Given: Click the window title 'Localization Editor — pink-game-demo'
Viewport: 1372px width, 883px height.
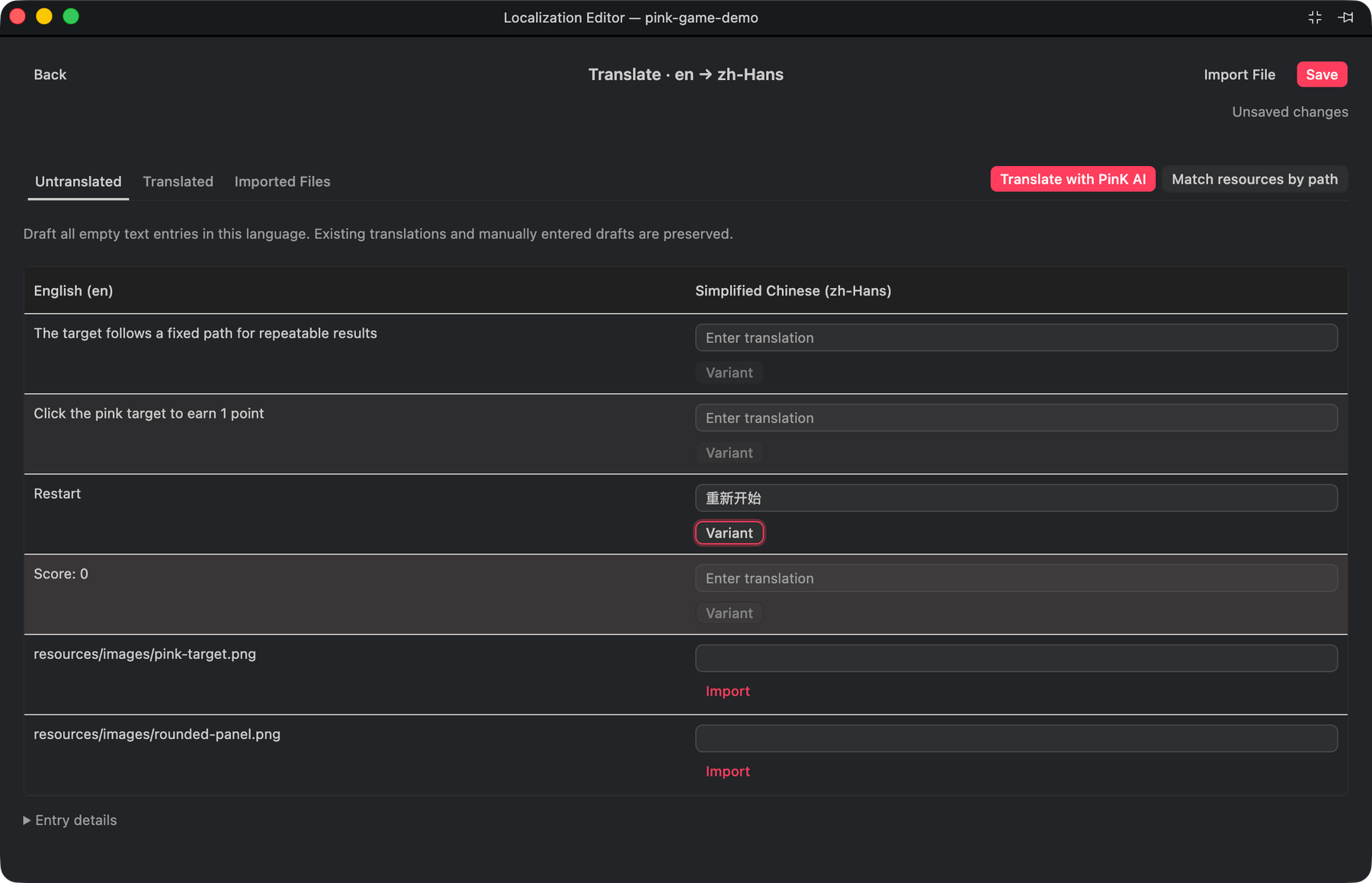Looking at the screenshot, I should point(631,18).
